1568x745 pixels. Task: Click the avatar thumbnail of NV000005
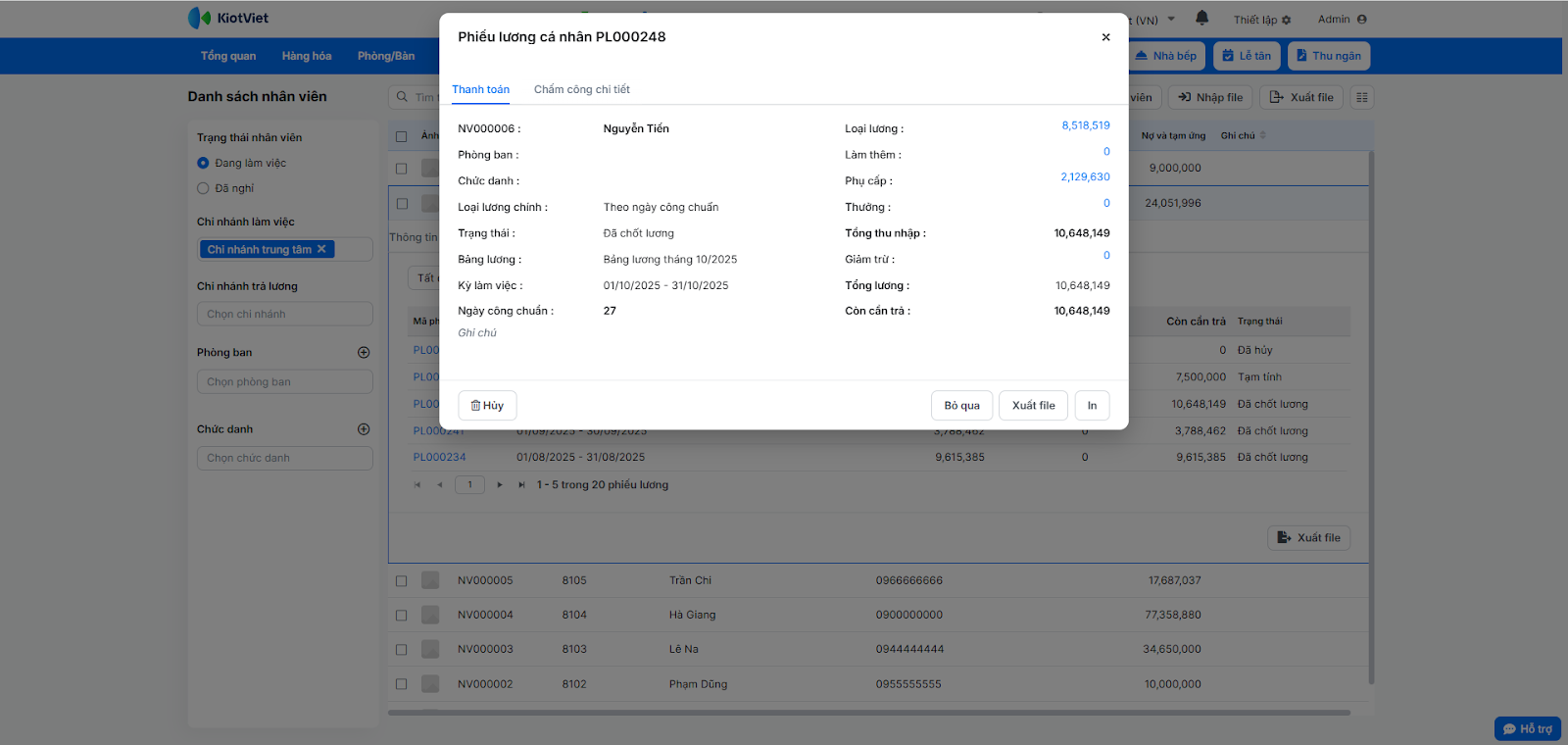coord(430,580)
